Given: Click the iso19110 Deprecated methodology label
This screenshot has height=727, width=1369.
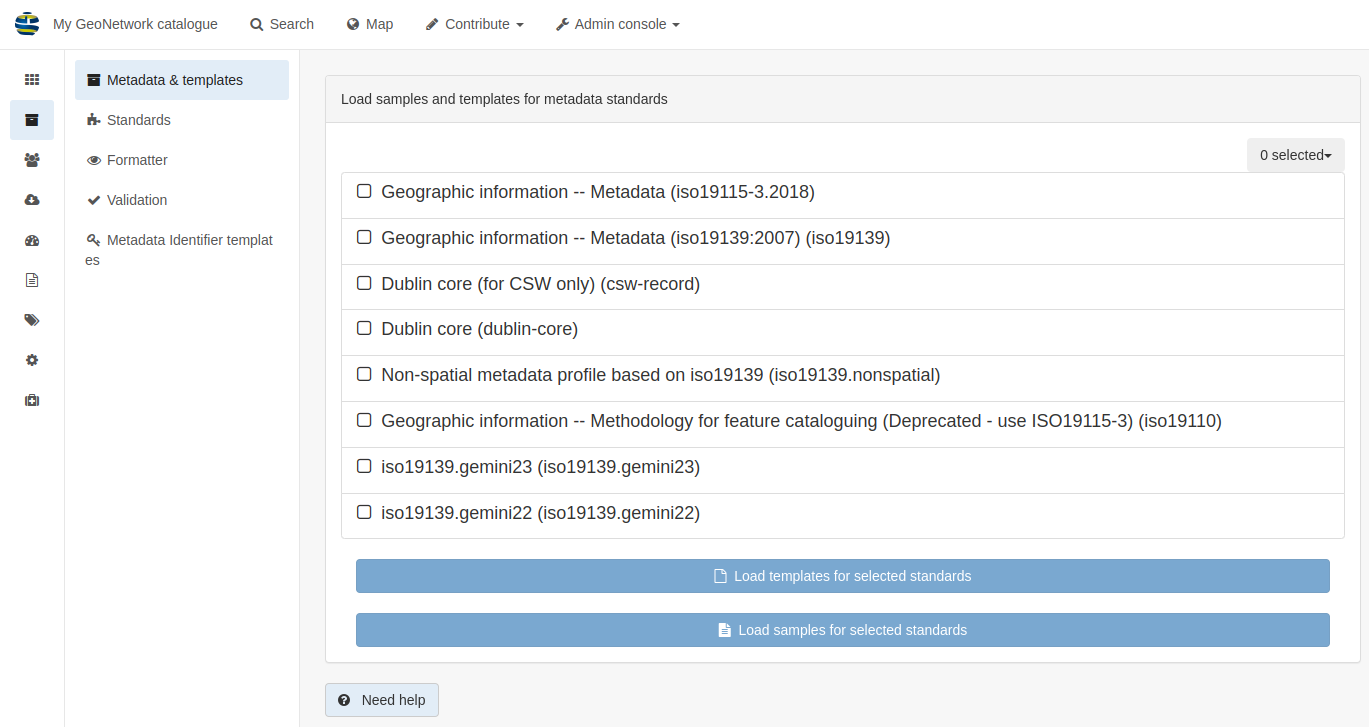Looking at the screenshot, I should click(x=801, y=421).
